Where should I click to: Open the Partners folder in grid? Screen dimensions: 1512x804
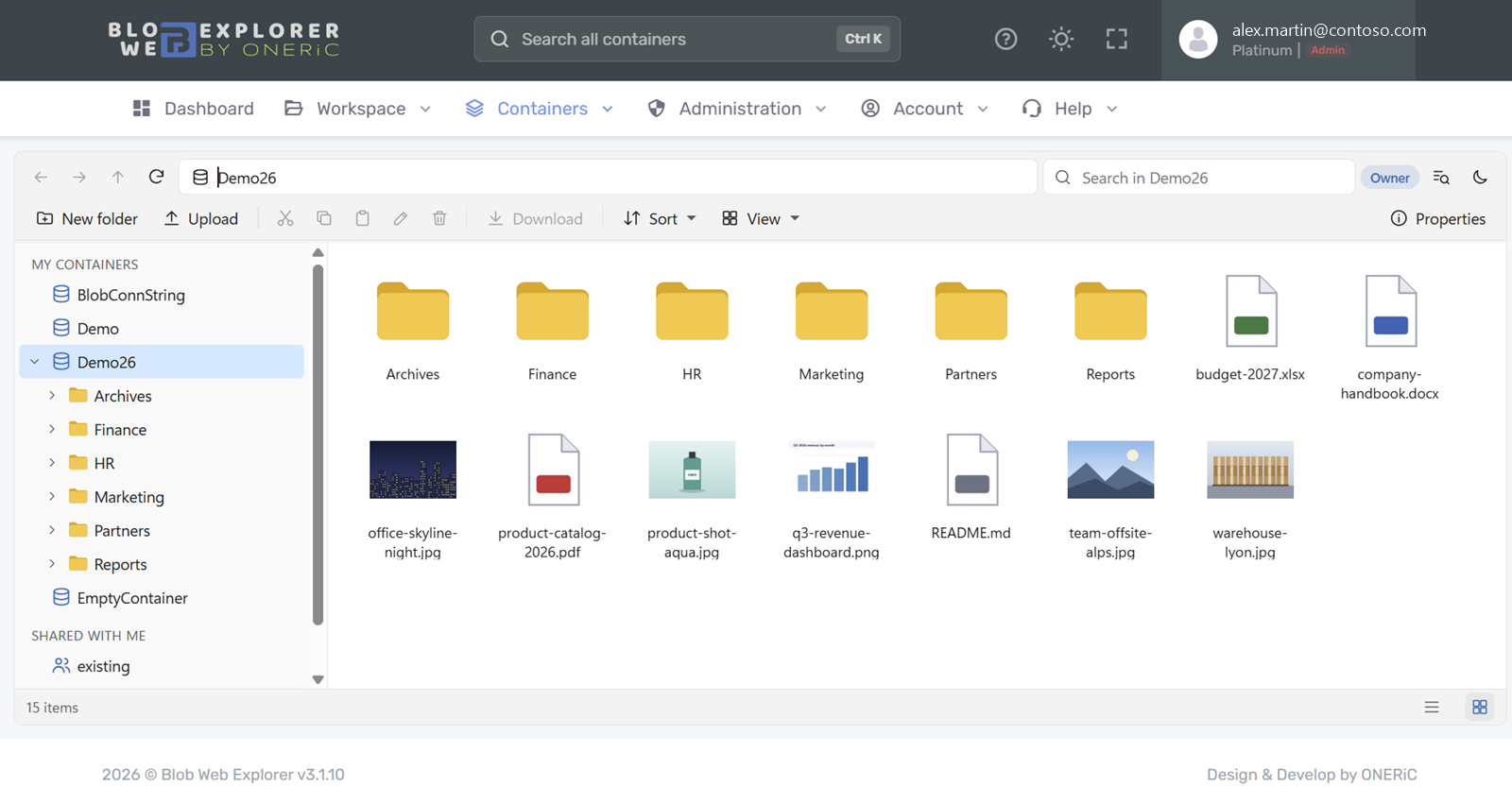pyautogui.click(x=971, y=311)
